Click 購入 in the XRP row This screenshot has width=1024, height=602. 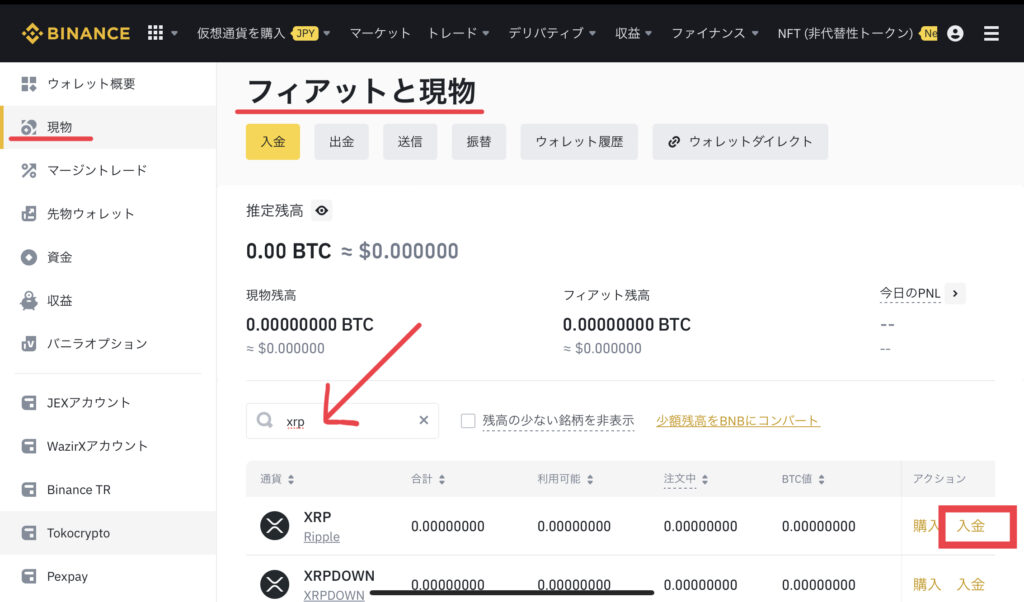[926, 526]
